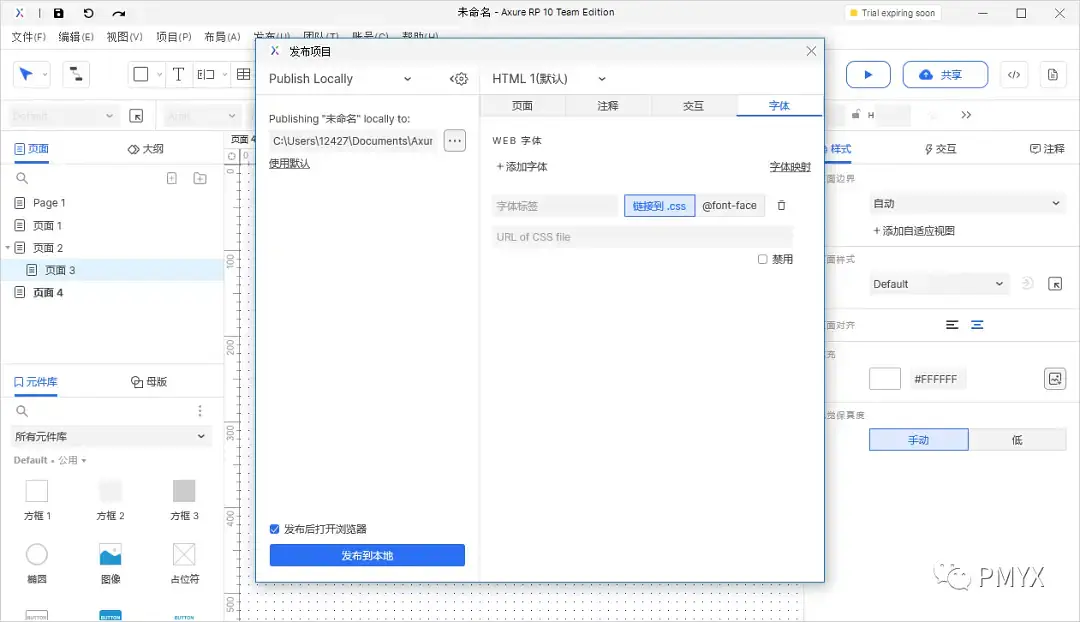
Task: Click the 发布到本地 button
Action: point(366,555)
